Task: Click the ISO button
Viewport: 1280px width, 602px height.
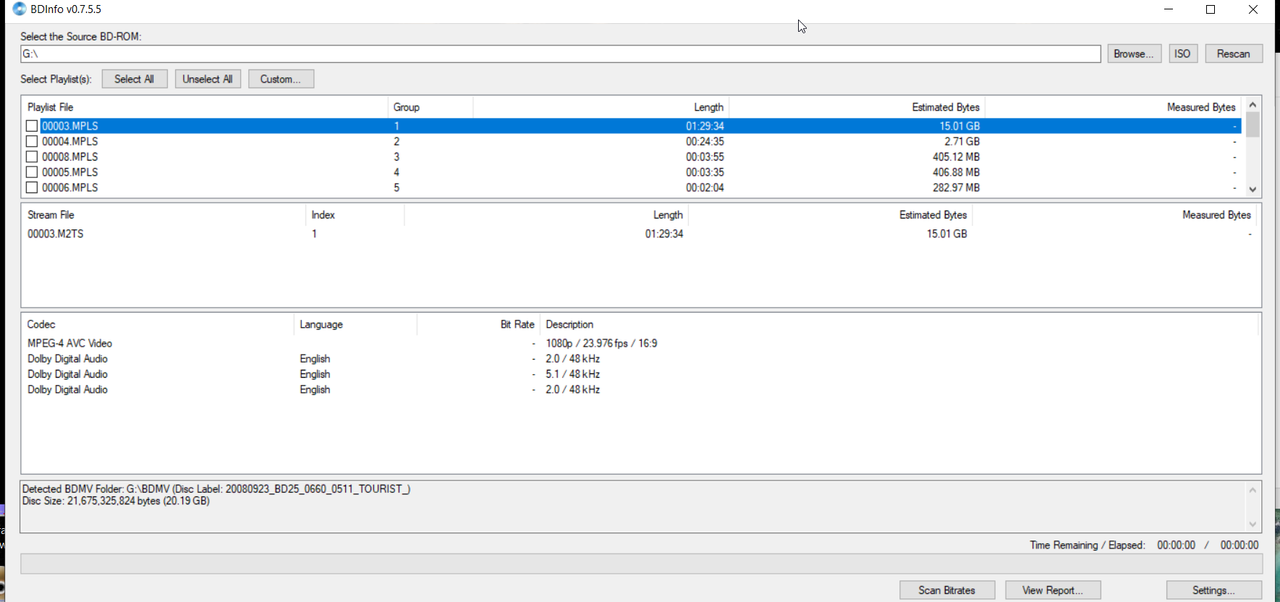Action: click(x=1182, y=54)
